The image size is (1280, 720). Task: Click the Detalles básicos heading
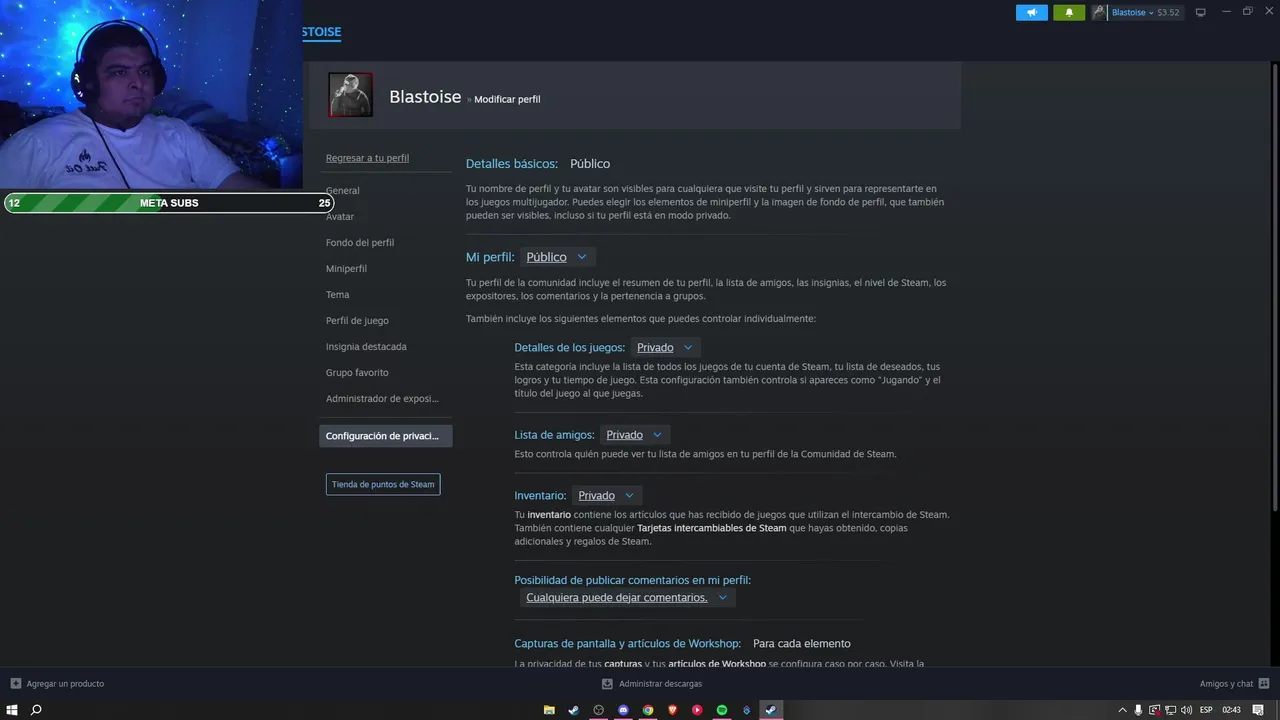[512, 164]
